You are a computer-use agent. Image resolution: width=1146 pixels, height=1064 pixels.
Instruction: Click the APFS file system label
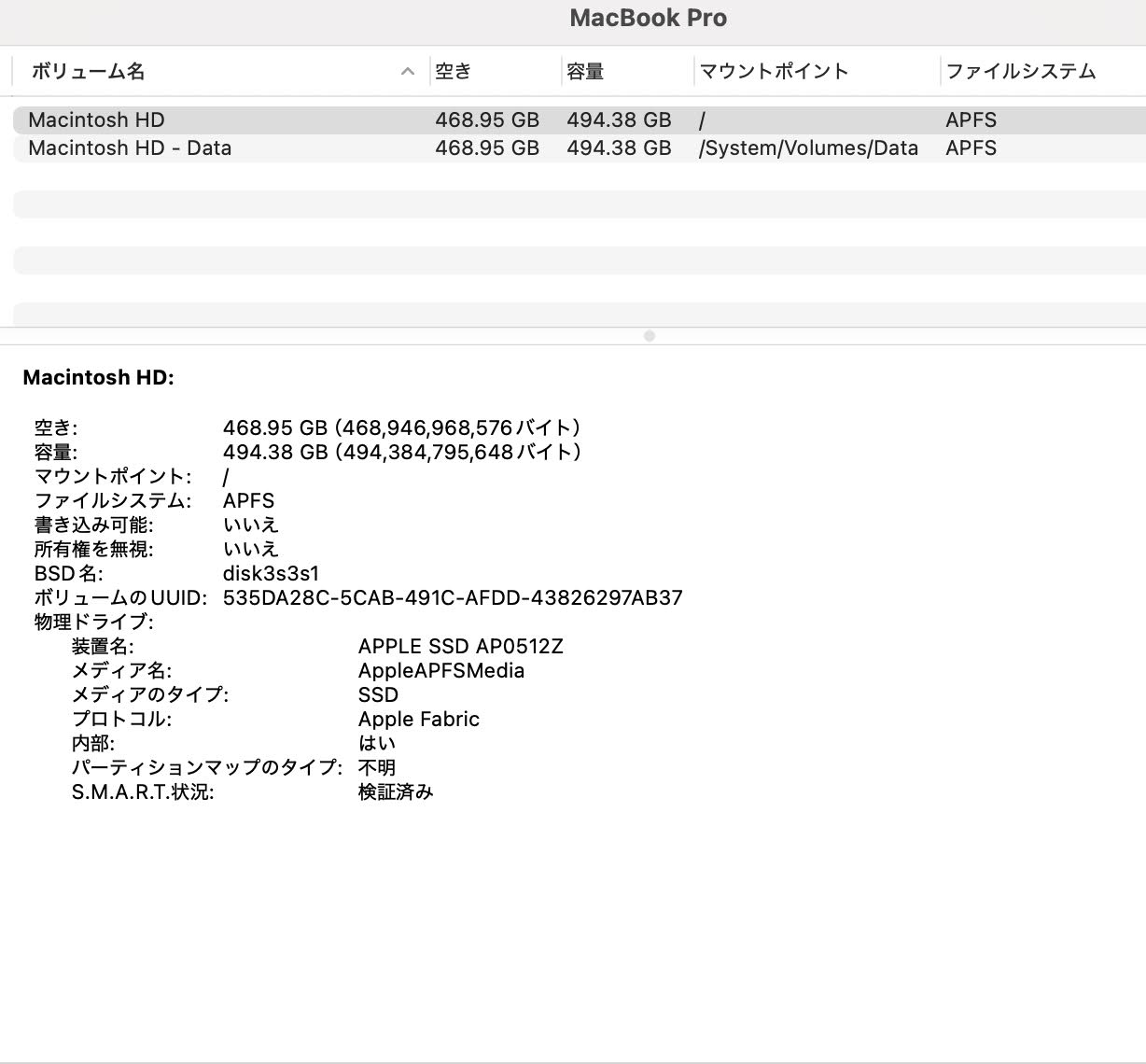click(247, 500)
